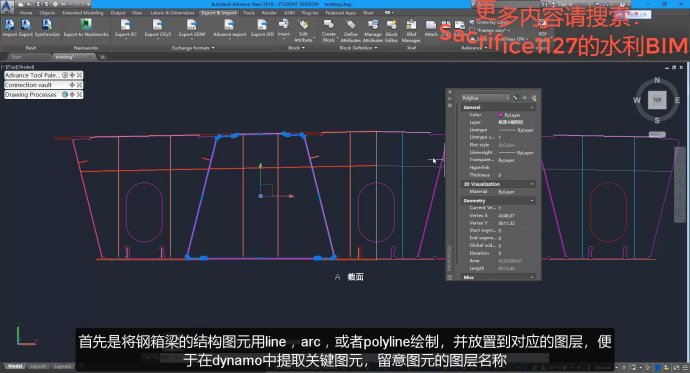Close the Advance Tool Palette bar

pos(79,75)
